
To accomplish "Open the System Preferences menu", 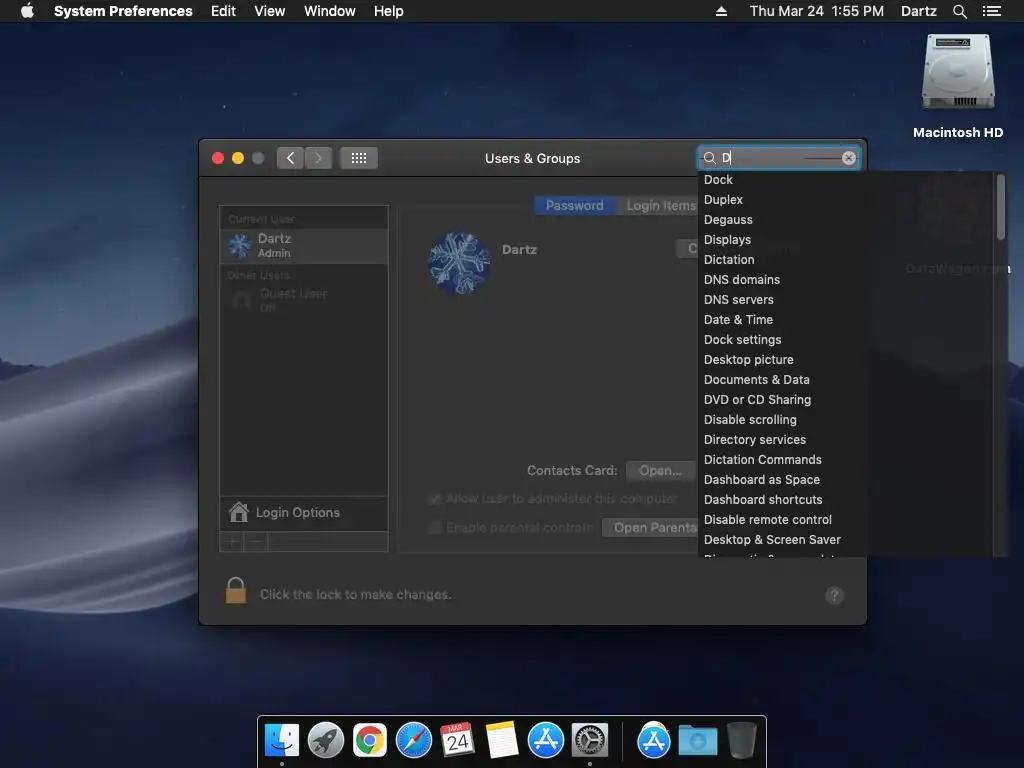I will coord(123,11).
